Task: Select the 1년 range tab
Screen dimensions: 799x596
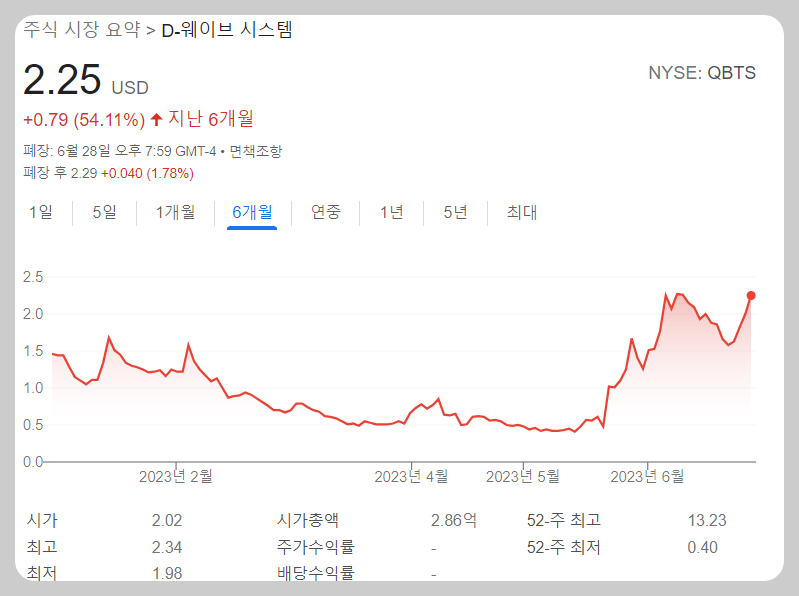Action: (391, 212)
